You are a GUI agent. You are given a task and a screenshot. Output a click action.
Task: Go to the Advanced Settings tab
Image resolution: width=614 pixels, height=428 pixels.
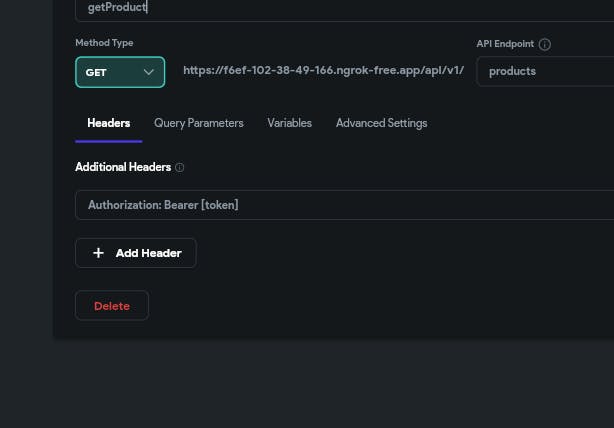click(x=381, y=123)
